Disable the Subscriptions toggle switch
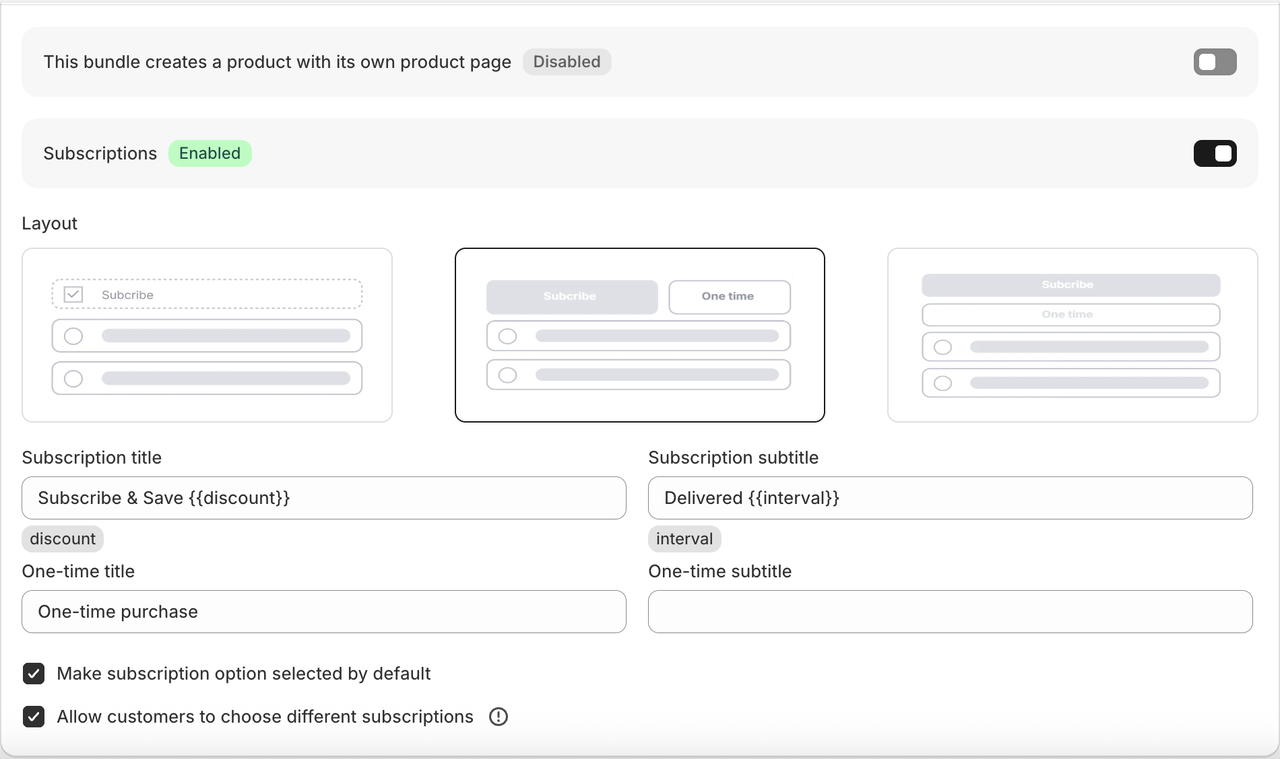Image resolution: width=1280 pixels, height=759 pixels. pyautogui.click(x=1214, y=154)
